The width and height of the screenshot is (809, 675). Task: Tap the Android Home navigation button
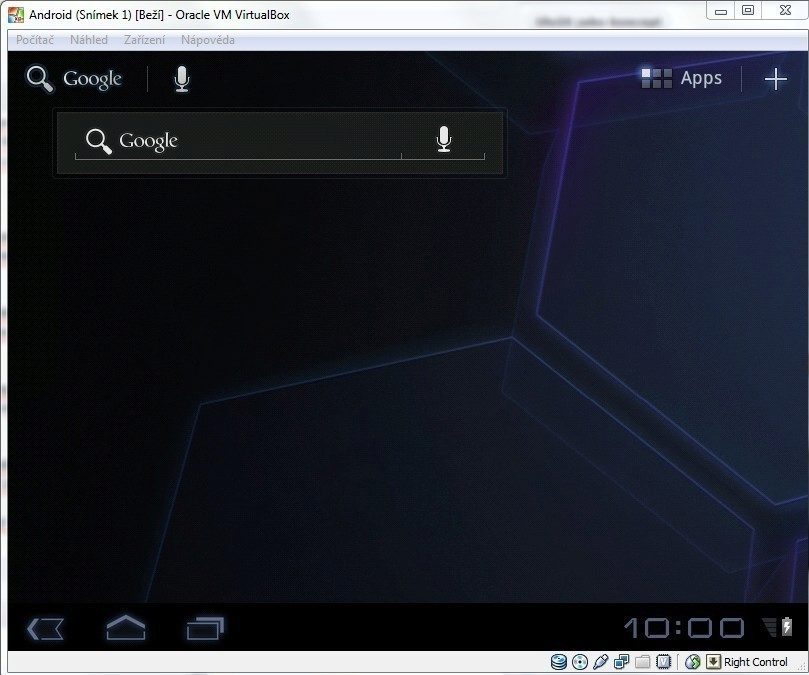[x=125, y=628]
